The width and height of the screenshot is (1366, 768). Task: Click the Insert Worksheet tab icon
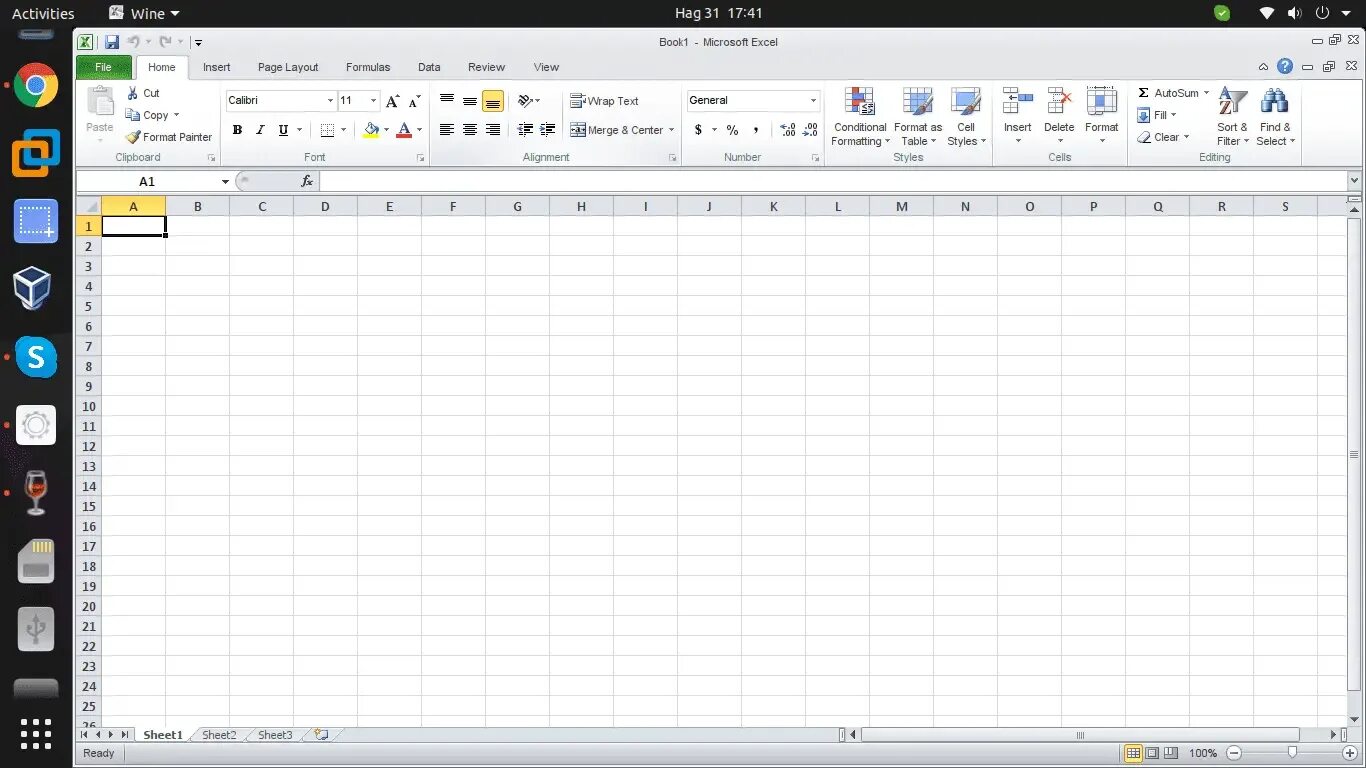(321, 735)
